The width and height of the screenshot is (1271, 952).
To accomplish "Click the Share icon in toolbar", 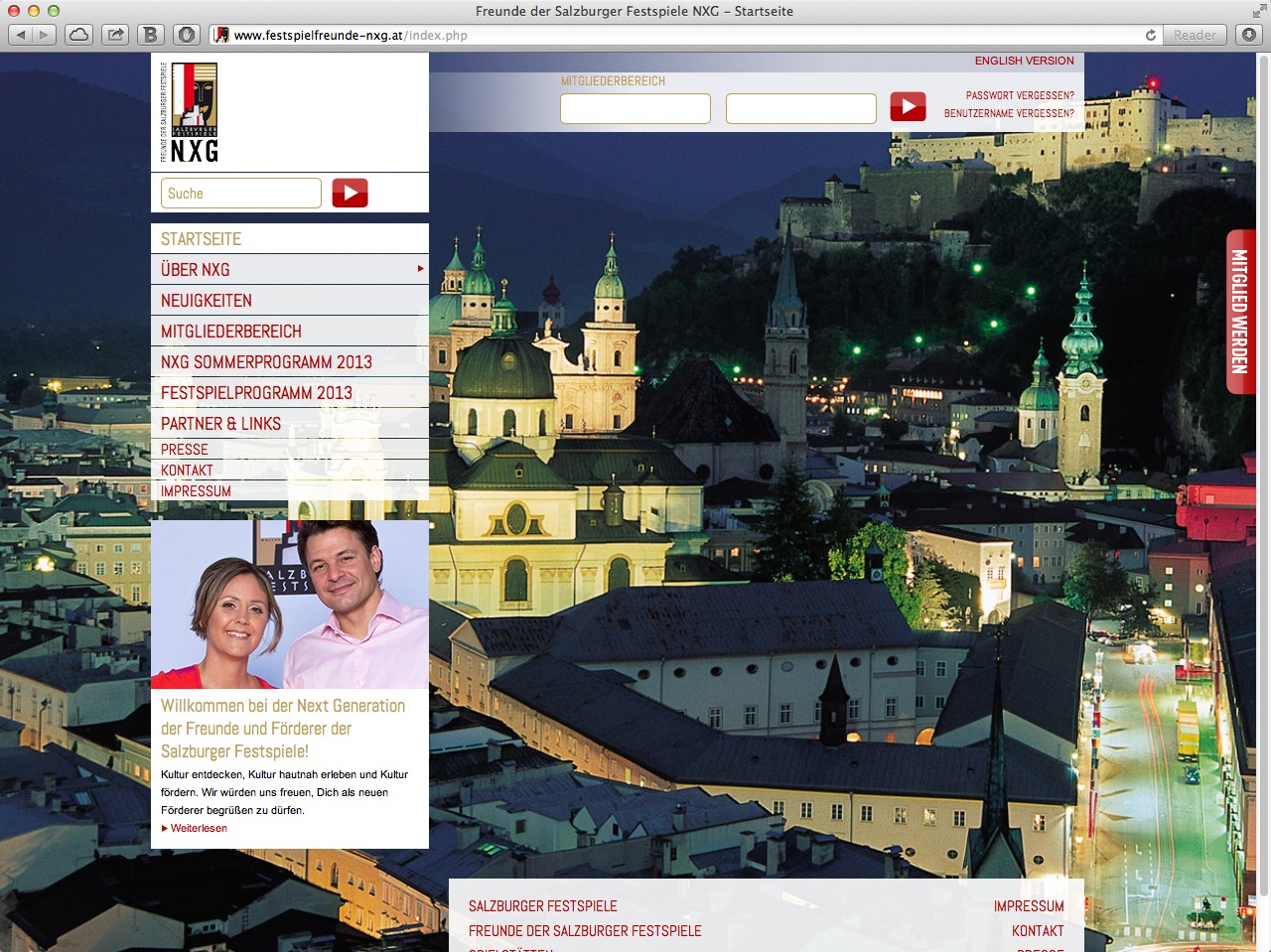I will 116,35.
